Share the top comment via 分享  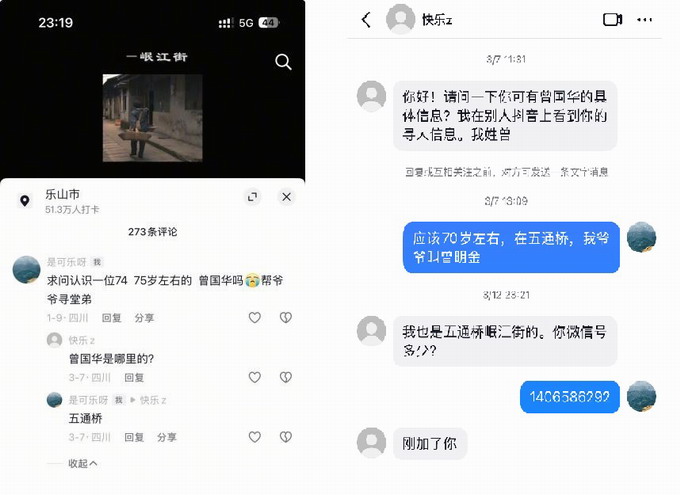[144, 318]
